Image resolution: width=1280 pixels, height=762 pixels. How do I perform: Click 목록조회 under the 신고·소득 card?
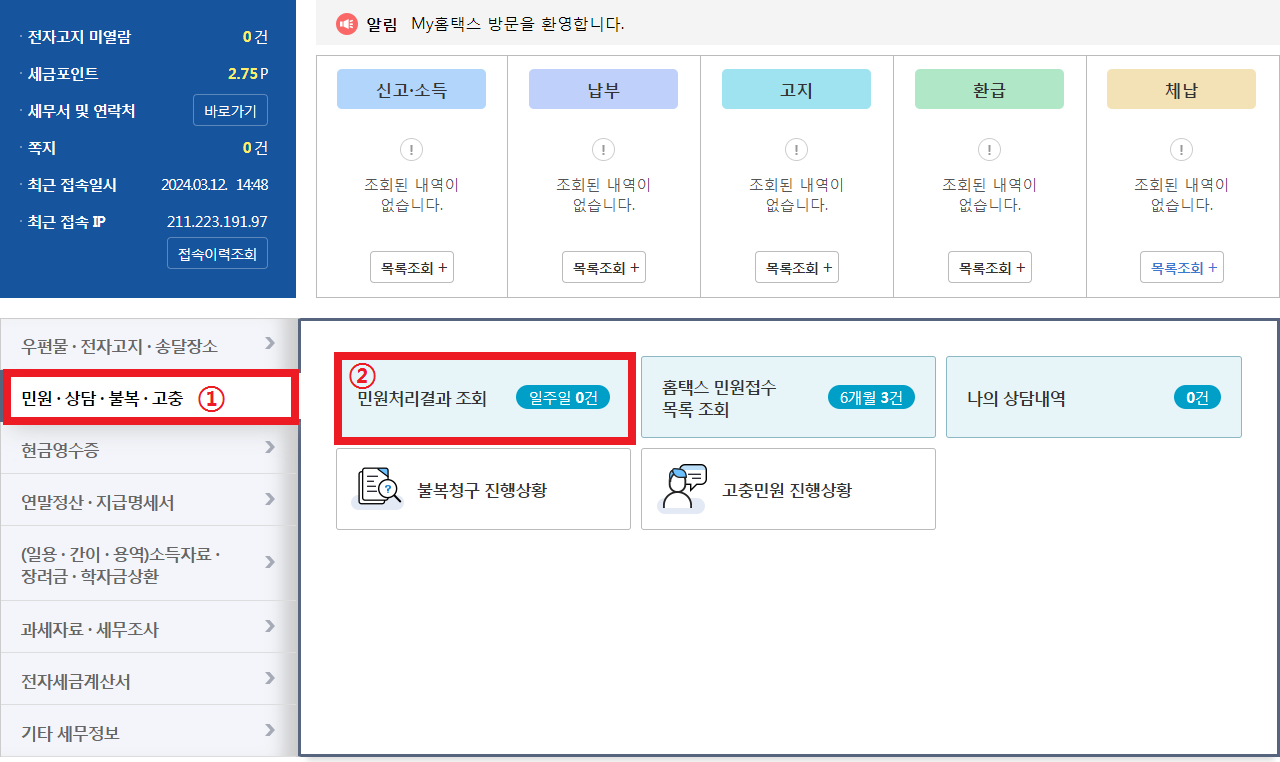(411, 267)
